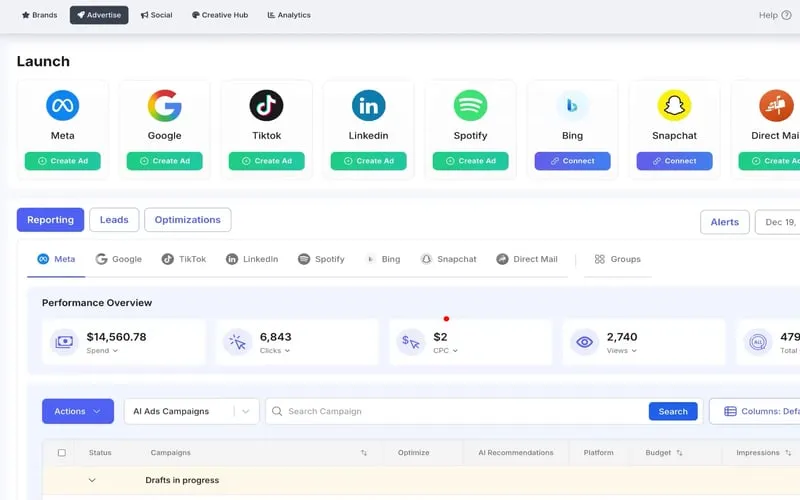Click the Linkedin logo icon in Launch
The height and width of the screenshot is (500, 800).
(368, 106)
